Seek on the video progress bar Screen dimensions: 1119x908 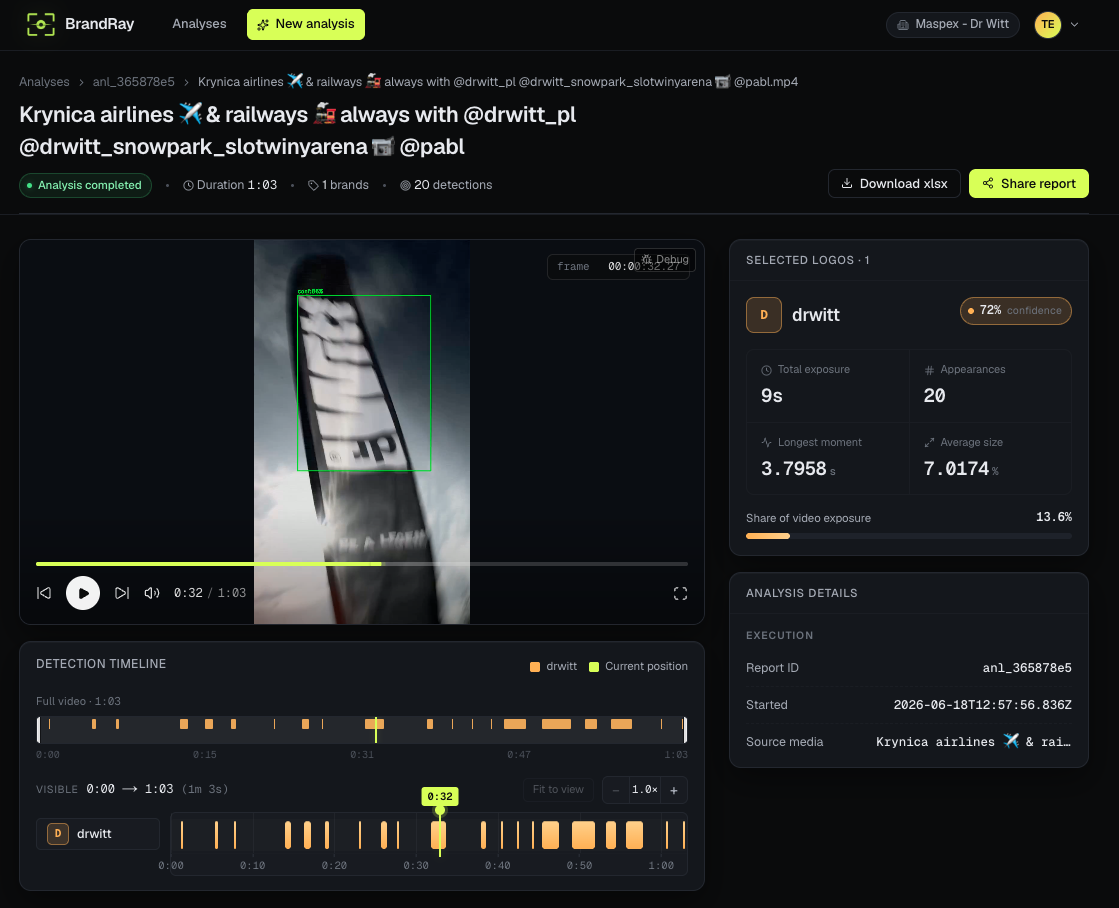click(x=362, y=564)
